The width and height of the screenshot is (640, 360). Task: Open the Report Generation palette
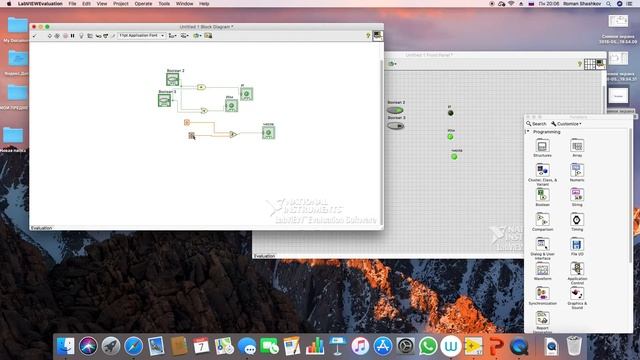coord(542,318)
